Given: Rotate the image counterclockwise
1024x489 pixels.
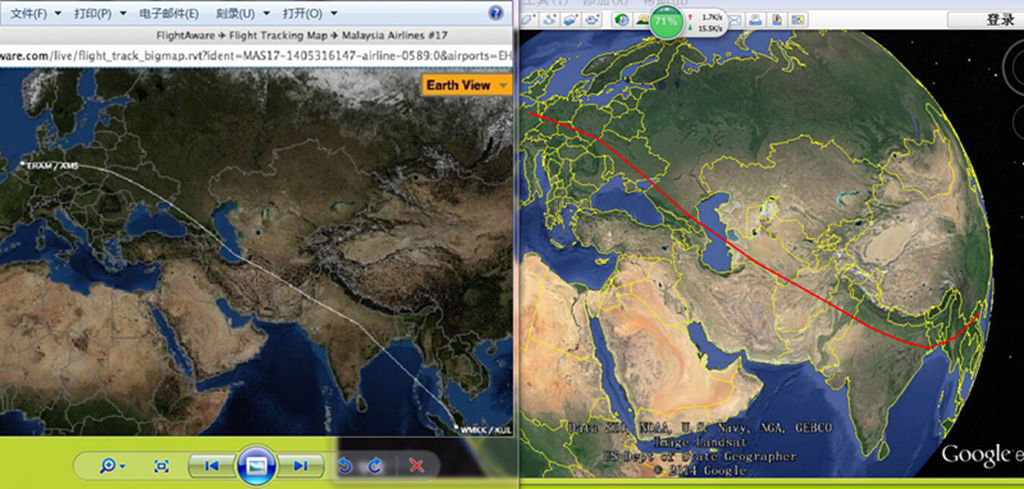Looking at the screenshot, I should coord(345,465).
